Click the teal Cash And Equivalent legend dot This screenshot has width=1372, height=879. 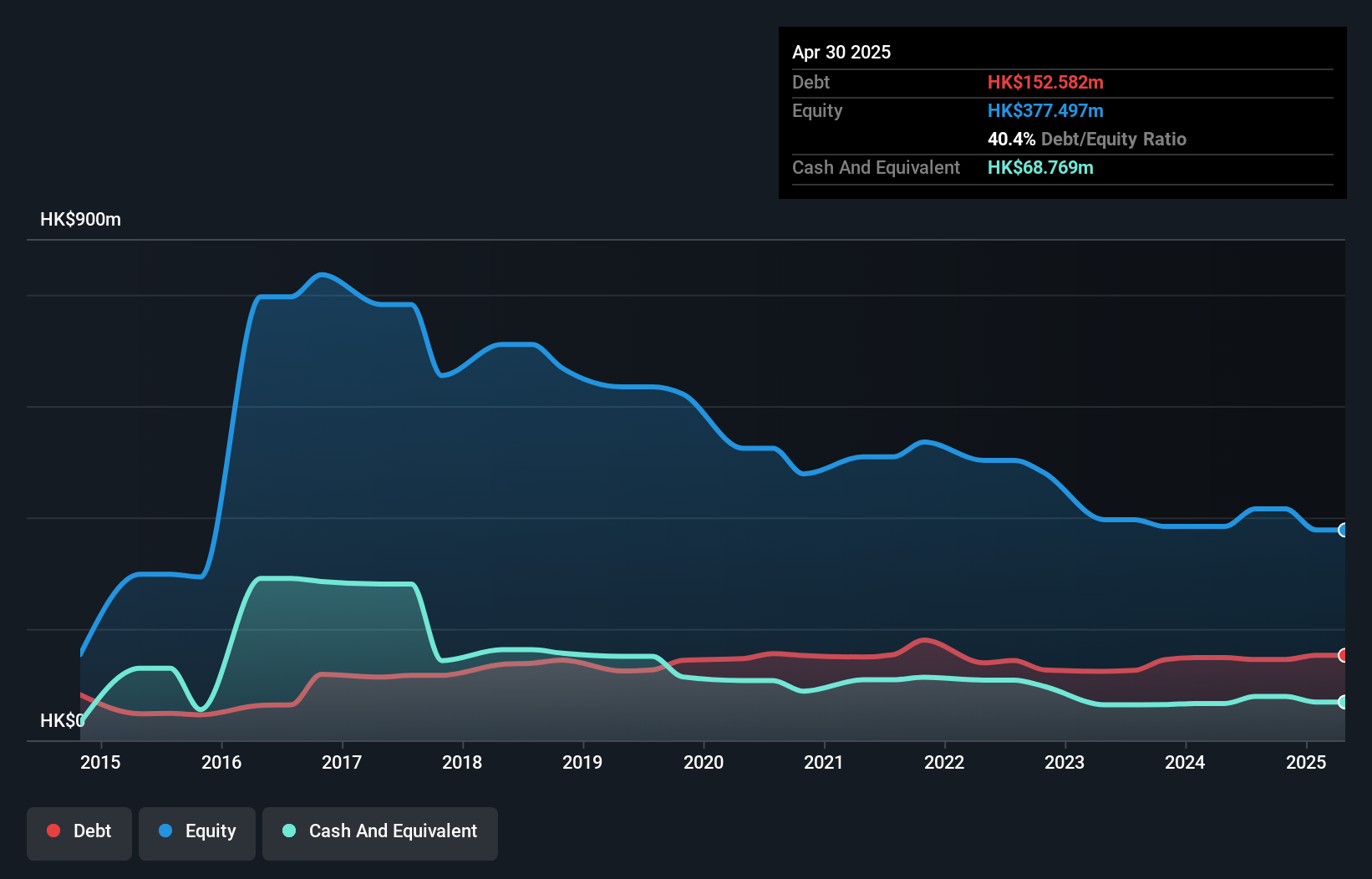288,831
